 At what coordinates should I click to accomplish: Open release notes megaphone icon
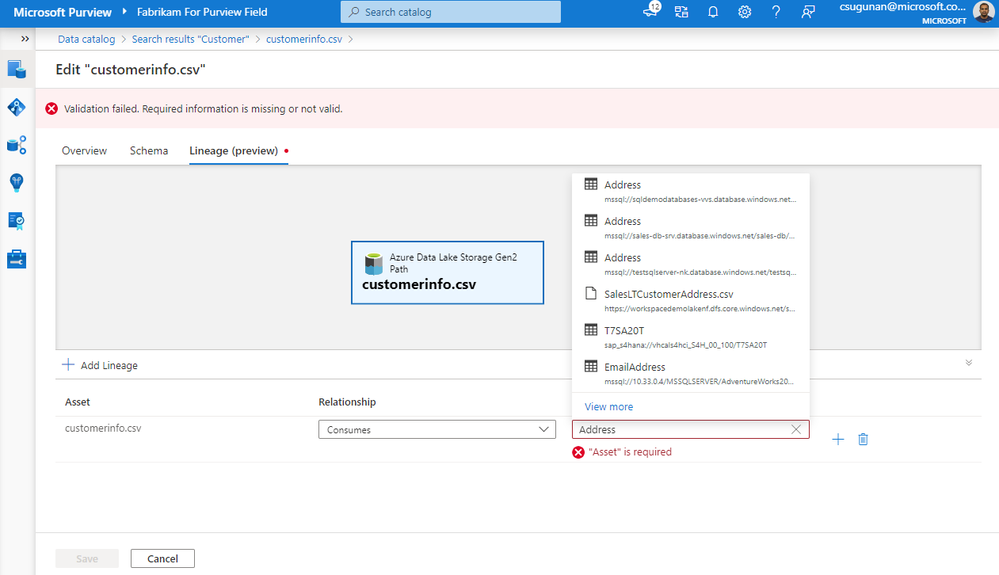651,11
